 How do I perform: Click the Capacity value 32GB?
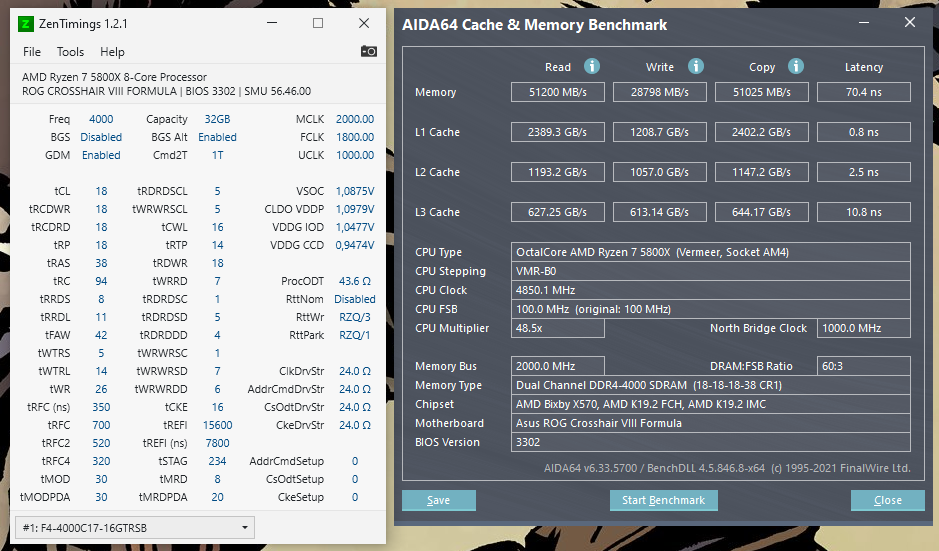point(217,119)
